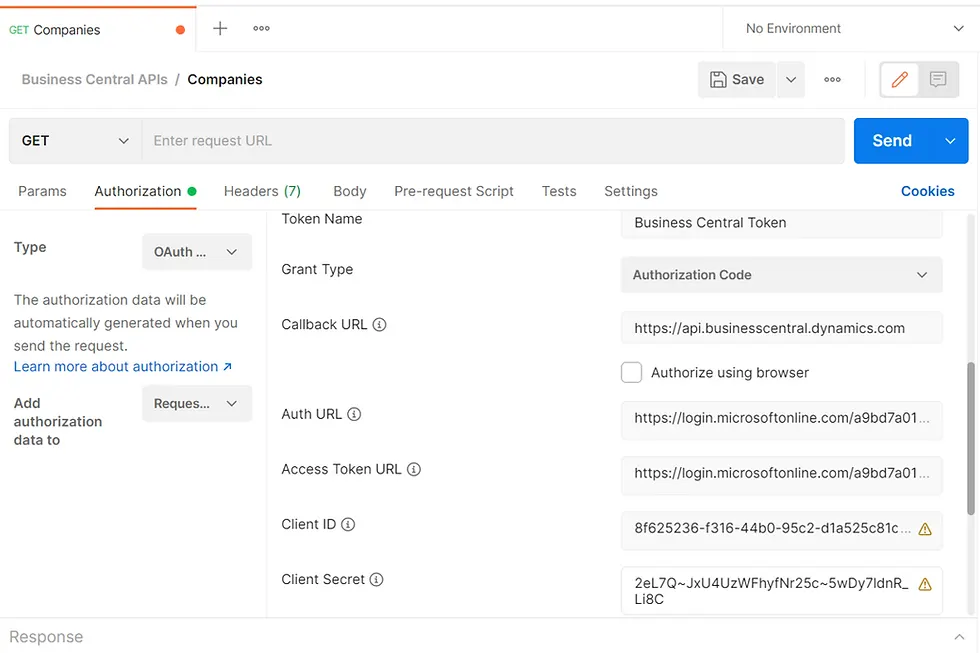Open Grant Type Authorization Code dropdown
The width and height of the screenshot is (980, 653).
tap(781, 275)
